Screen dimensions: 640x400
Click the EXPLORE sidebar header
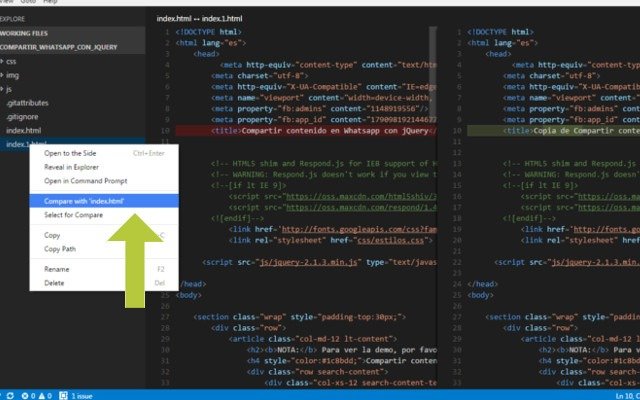(12, 19)
